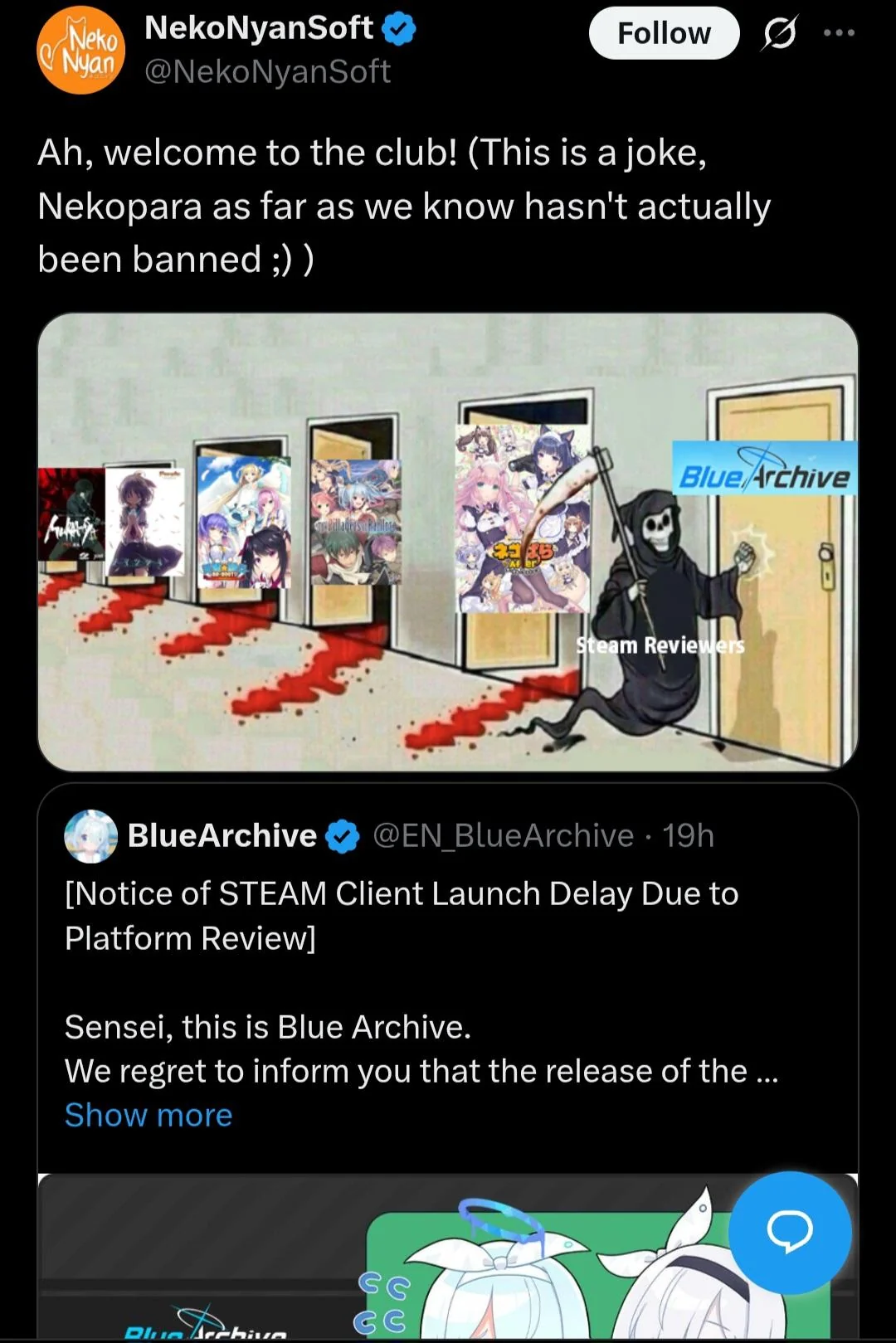The height and width of the screenshot is (1343, 896).
Task: Tap the blue floating reply bubble button
Action: (x=790, y=1232)
